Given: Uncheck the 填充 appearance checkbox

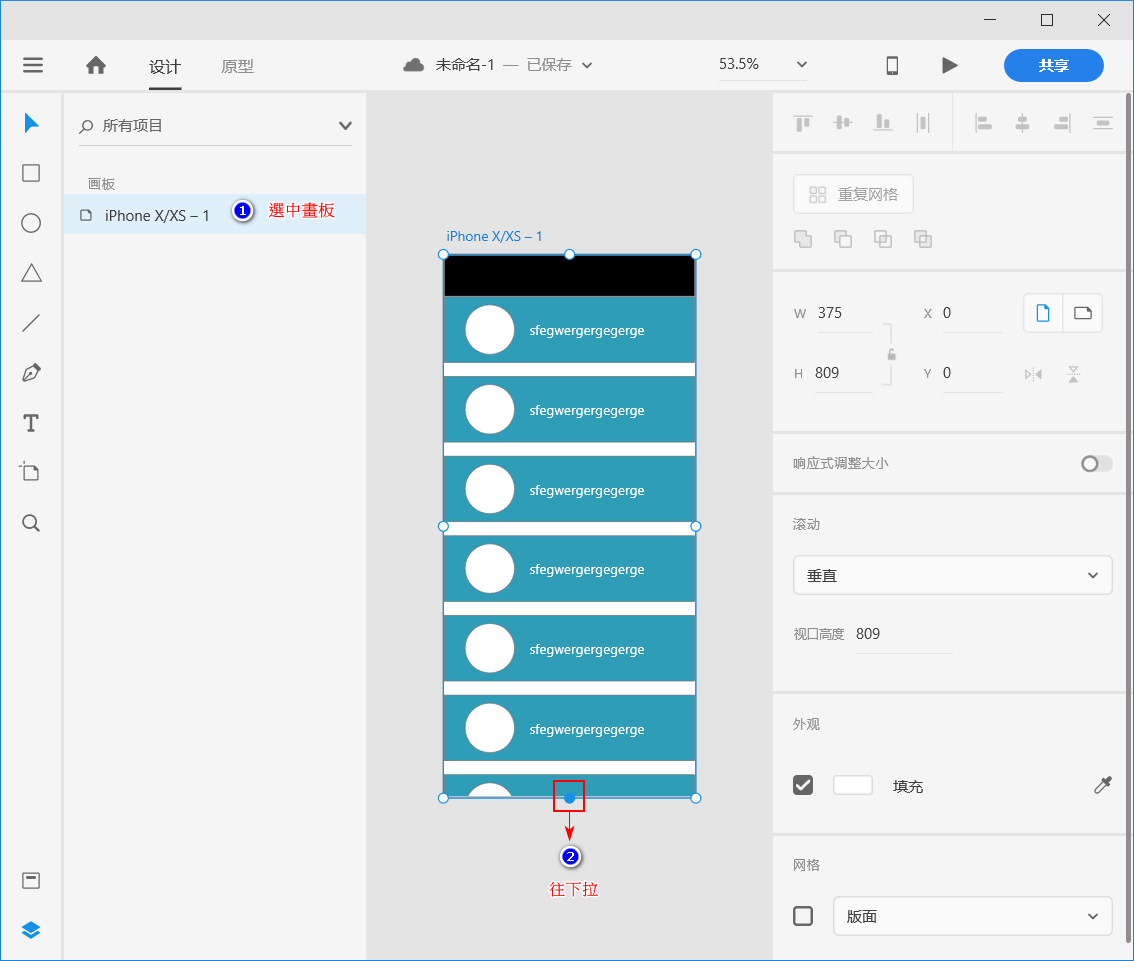Looking at the screenshot, I should [803, 785].
